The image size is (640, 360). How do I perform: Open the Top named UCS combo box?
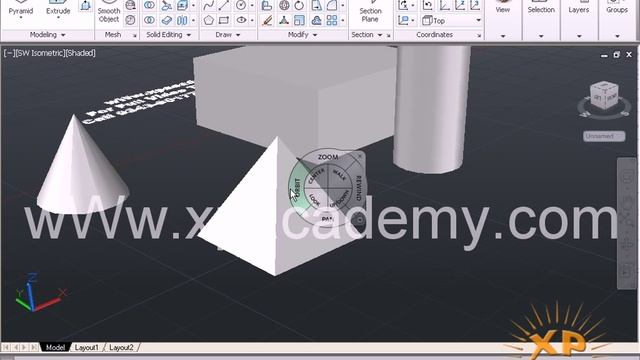point(451,20)
